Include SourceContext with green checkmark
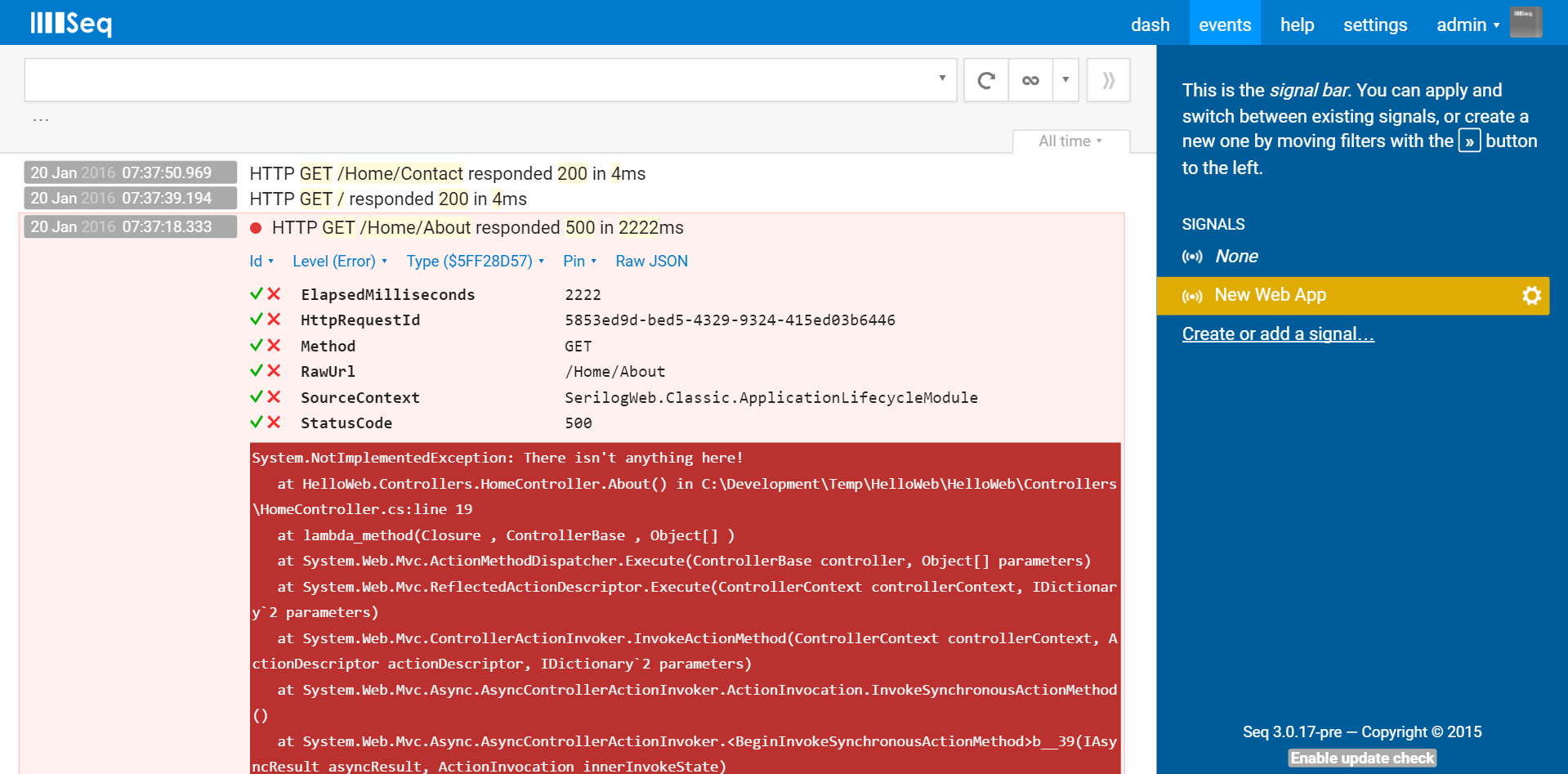This screenshot has height=774, width=1568. [257, 396]
